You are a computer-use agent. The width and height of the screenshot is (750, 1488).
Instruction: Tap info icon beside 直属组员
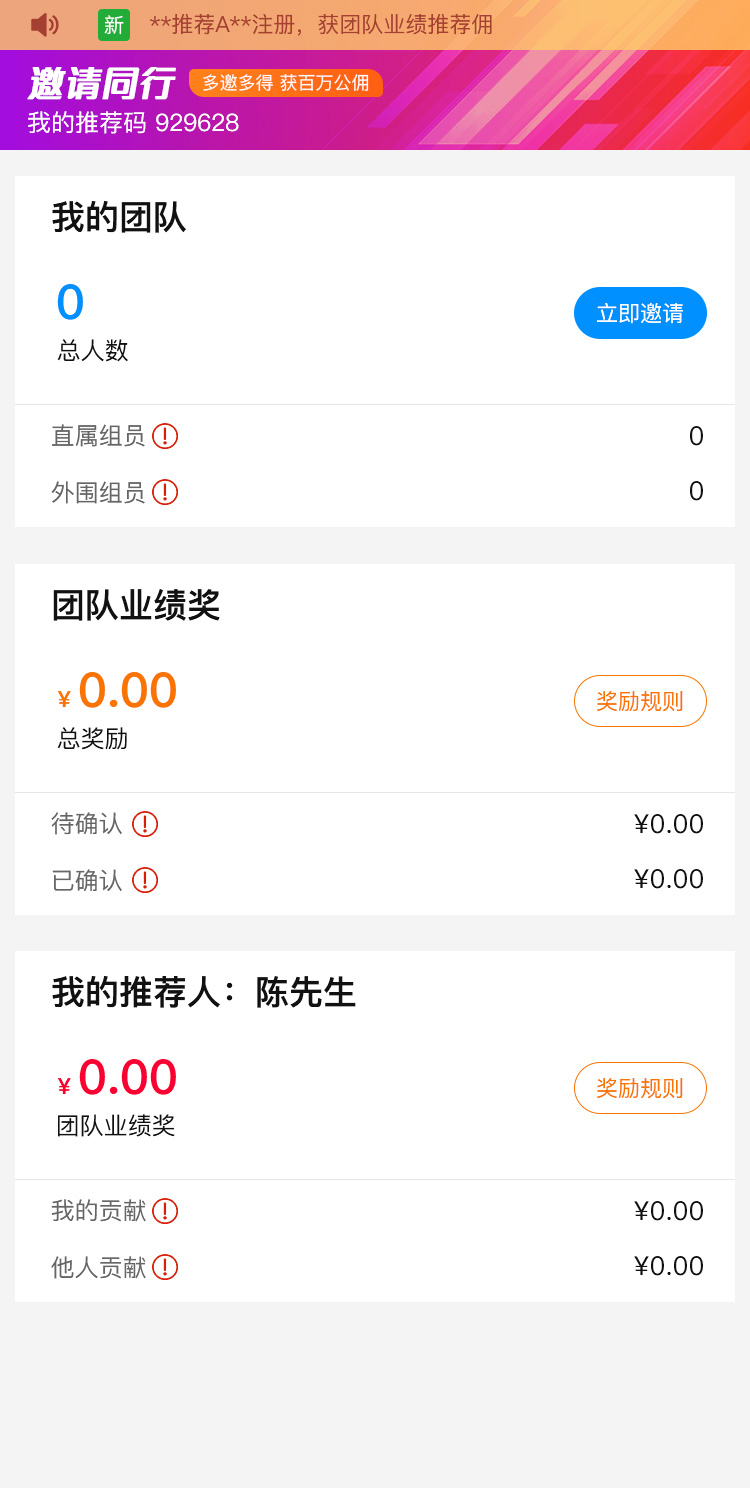pyautogui.click(x=165, y=436)
